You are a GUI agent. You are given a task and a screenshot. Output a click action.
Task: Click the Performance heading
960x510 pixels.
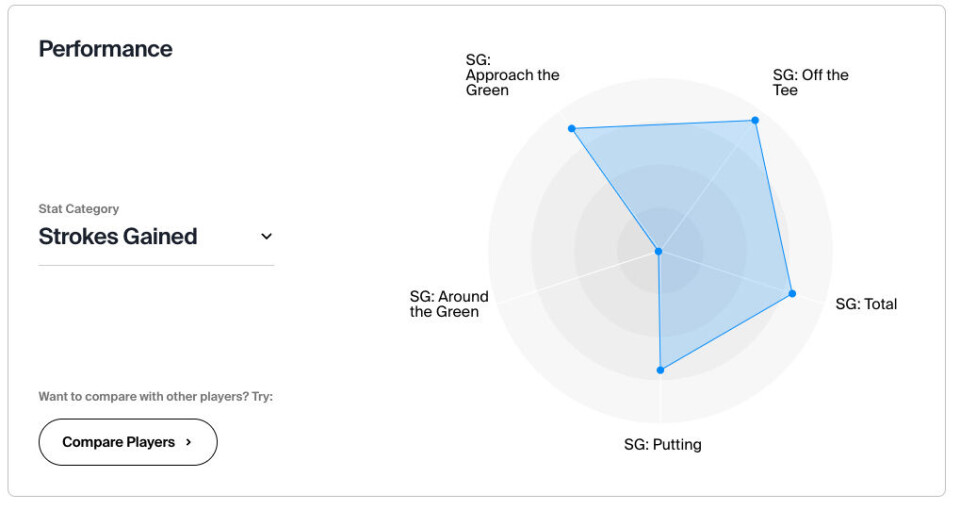(x=105, y=49)
